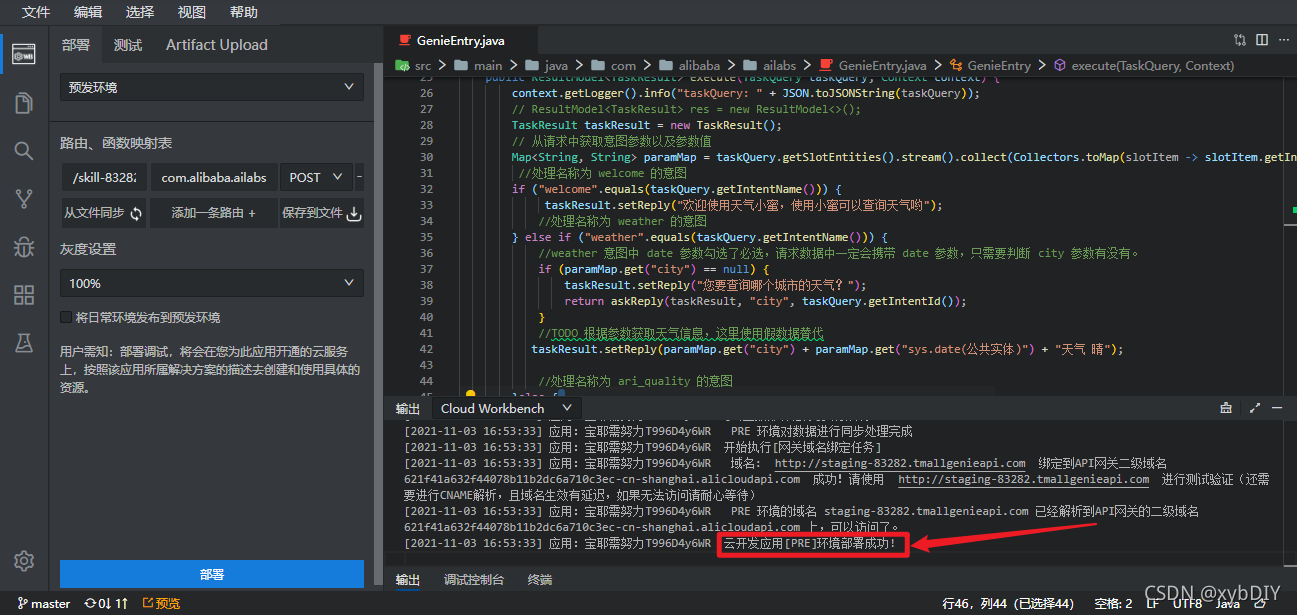This screenshot has height=615, width=1297.
Task: Open the Search sidebar icon
Action: [24, 151]
